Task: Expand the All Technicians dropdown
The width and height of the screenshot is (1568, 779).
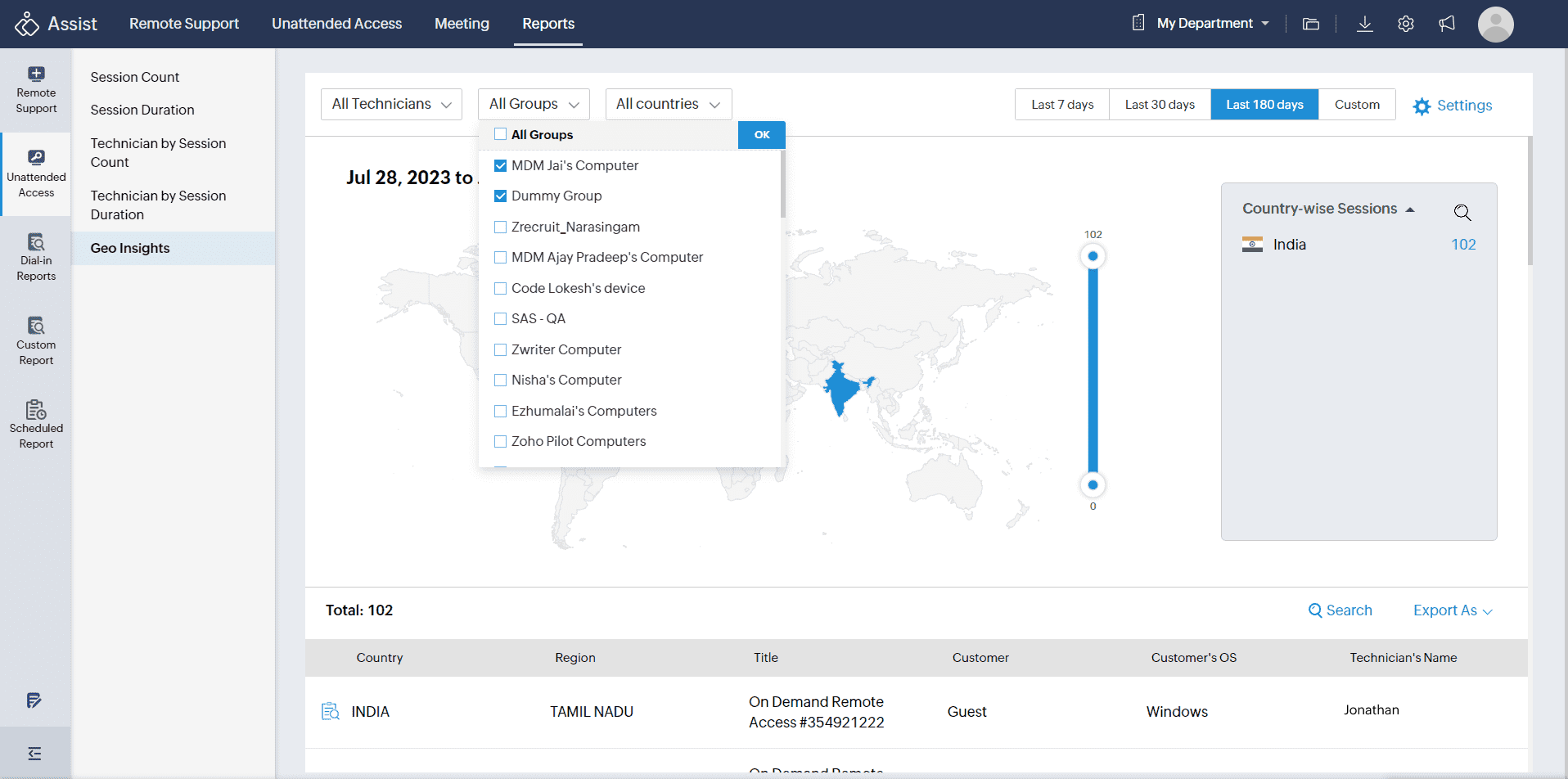Action: pos(391,105)
